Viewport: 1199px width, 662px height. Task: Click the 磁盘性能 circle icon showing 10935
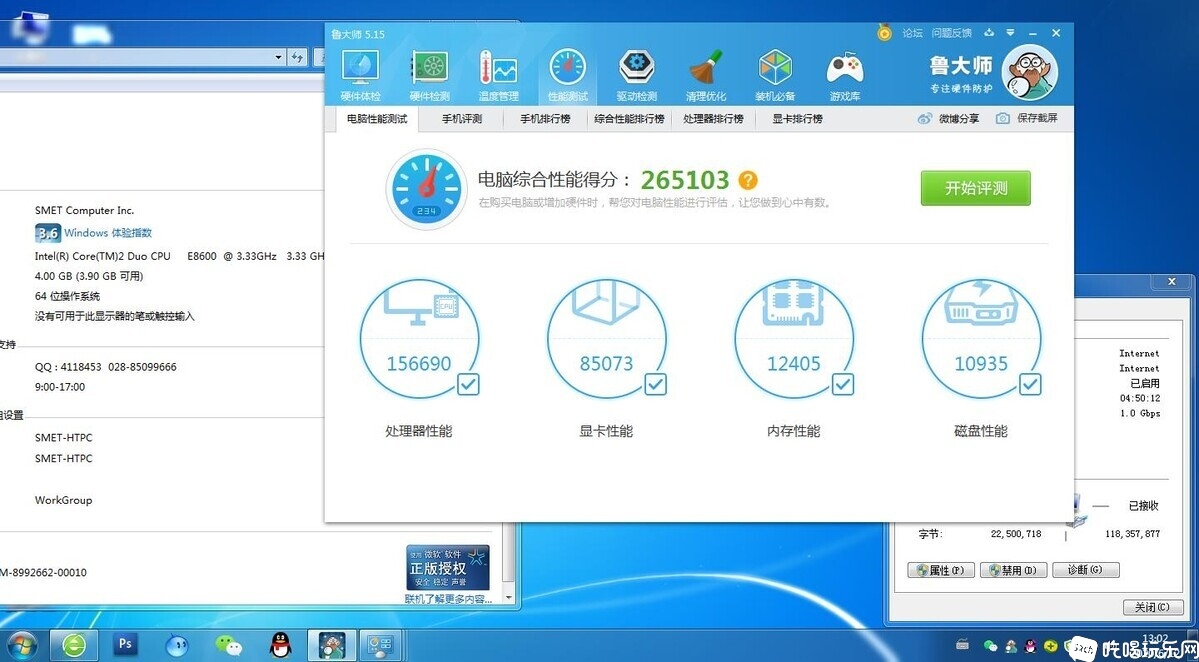pyautogui.click(x=981, y=338)
